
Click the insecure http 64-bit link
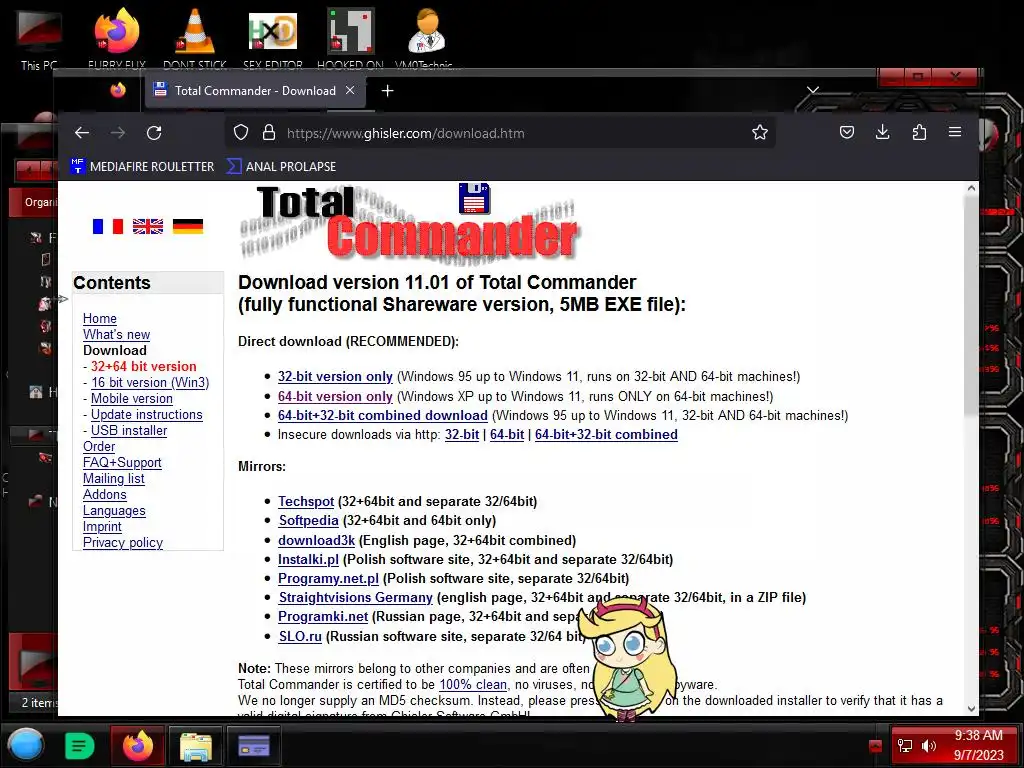click(507, 435)
